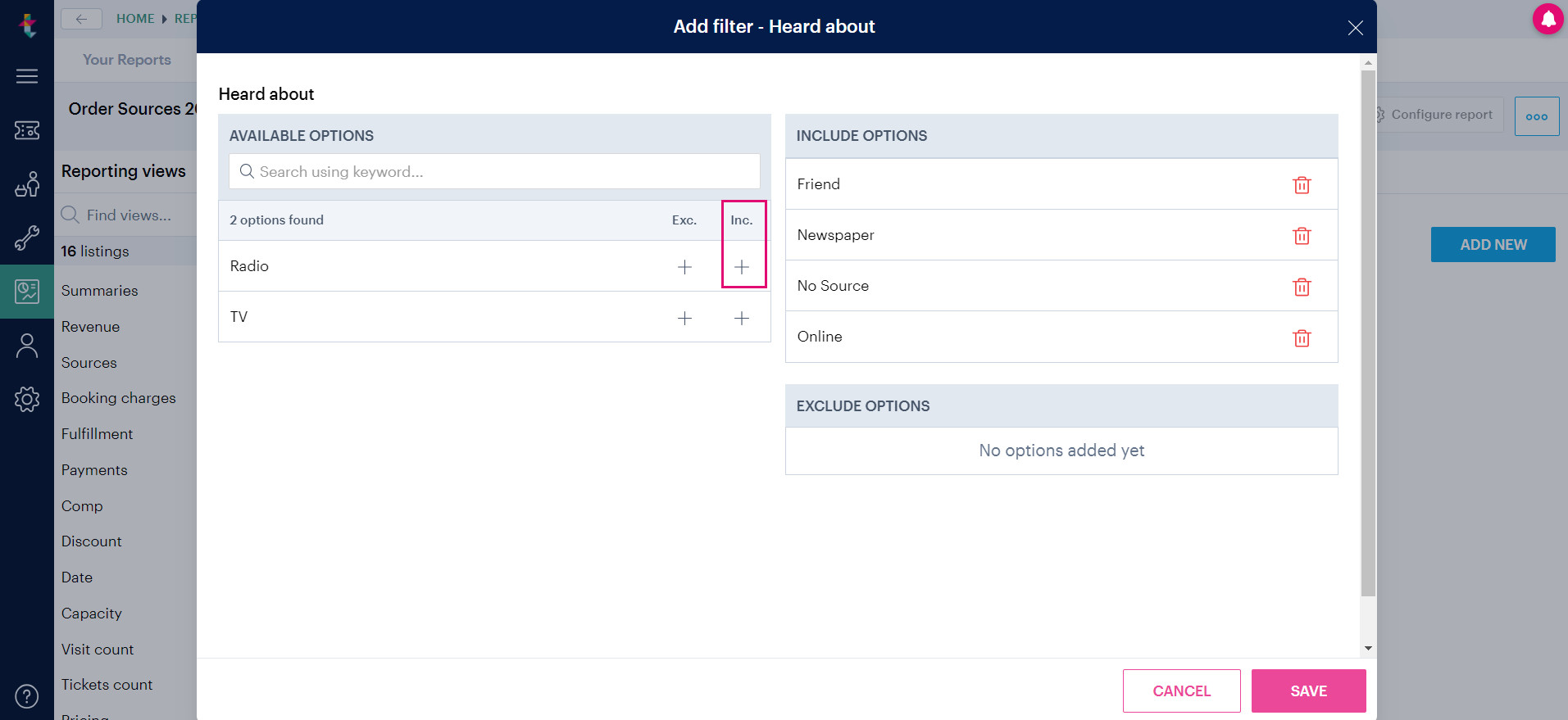
Task: Remove Newspaper with the trash icon
Action: coord(1302,236)
